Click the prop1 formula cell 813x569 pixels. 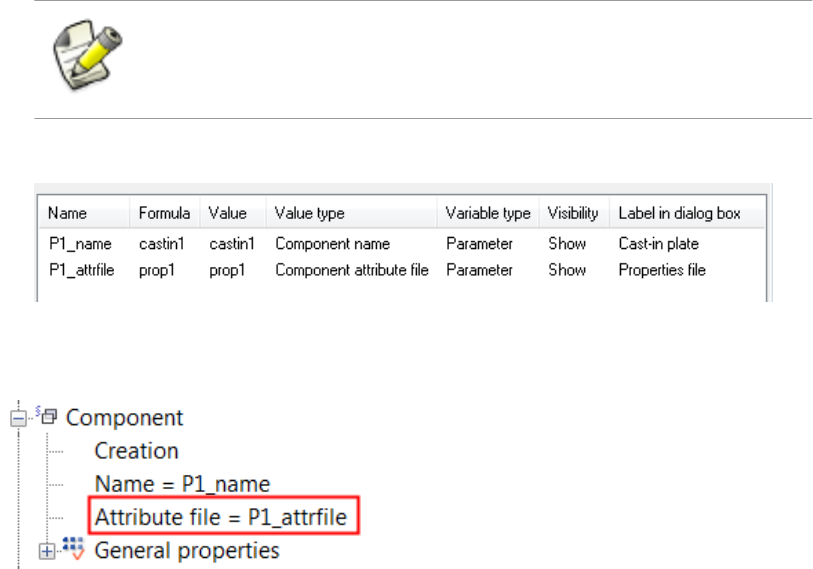pyautogui.click(x=155, y=269)
